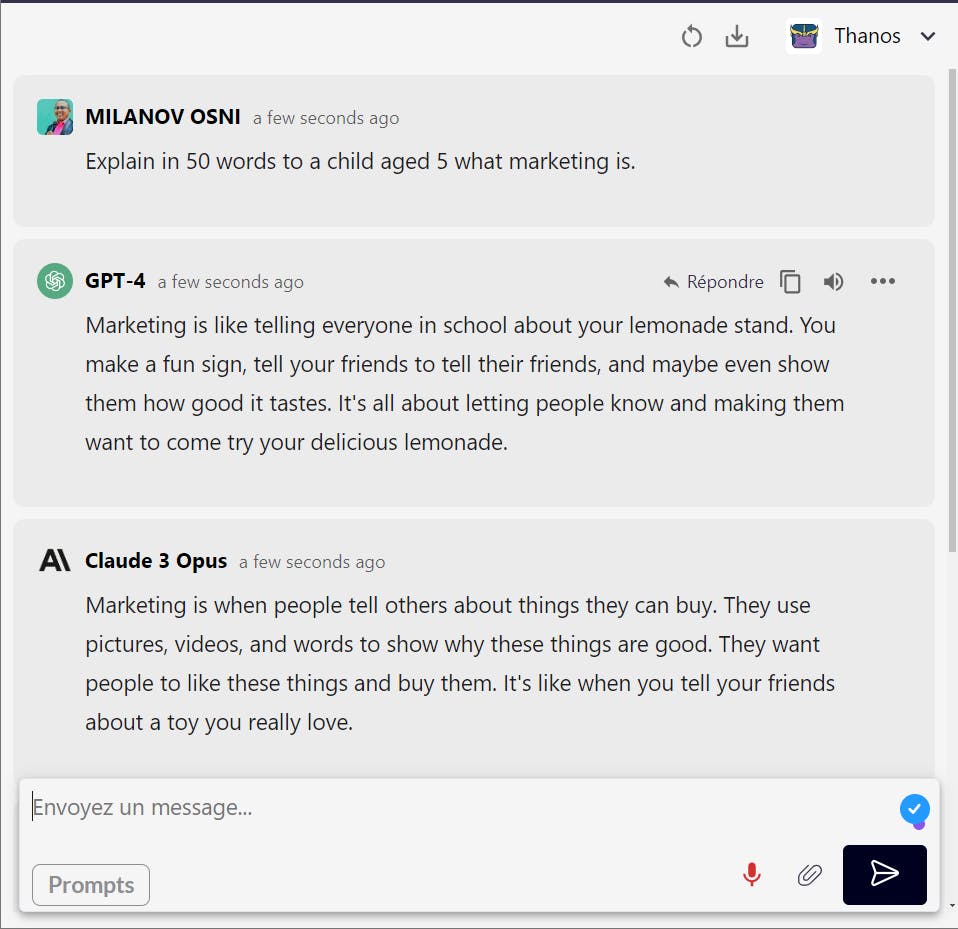The width and height of the screenshot is (958, 929).
Task: Click the Thanos avatar picture
Action: (x=804, y=37)
